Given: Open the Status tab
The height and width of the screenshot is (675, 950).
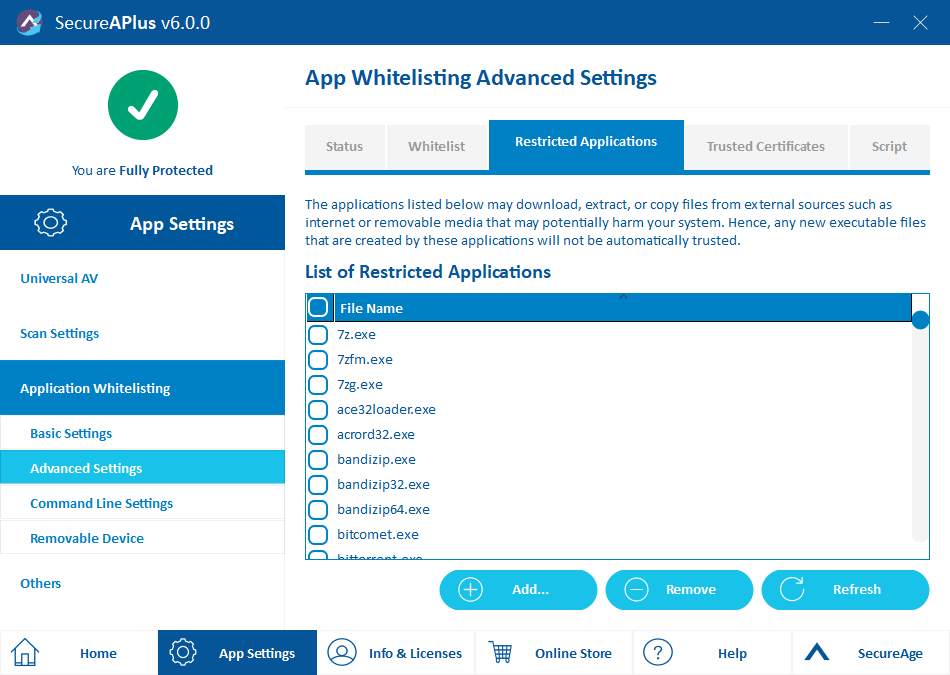Looking at the screenshot, I should coord(344,147).
